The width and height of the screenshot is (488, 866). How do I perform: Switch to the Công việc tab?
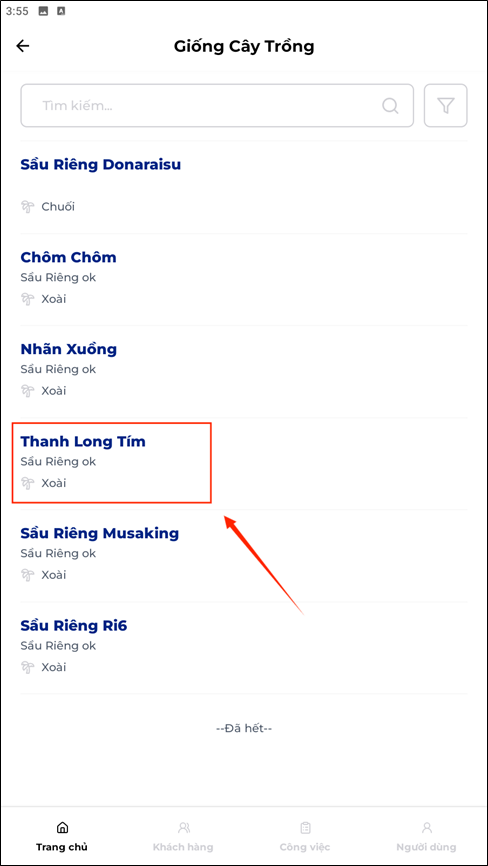coord(305,836)
